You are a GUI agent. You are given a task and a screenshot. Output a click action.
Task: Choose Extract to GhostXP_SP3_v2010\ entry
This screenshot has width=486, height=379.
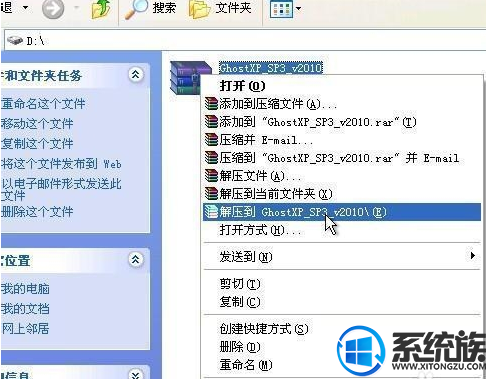pos(342,212)
